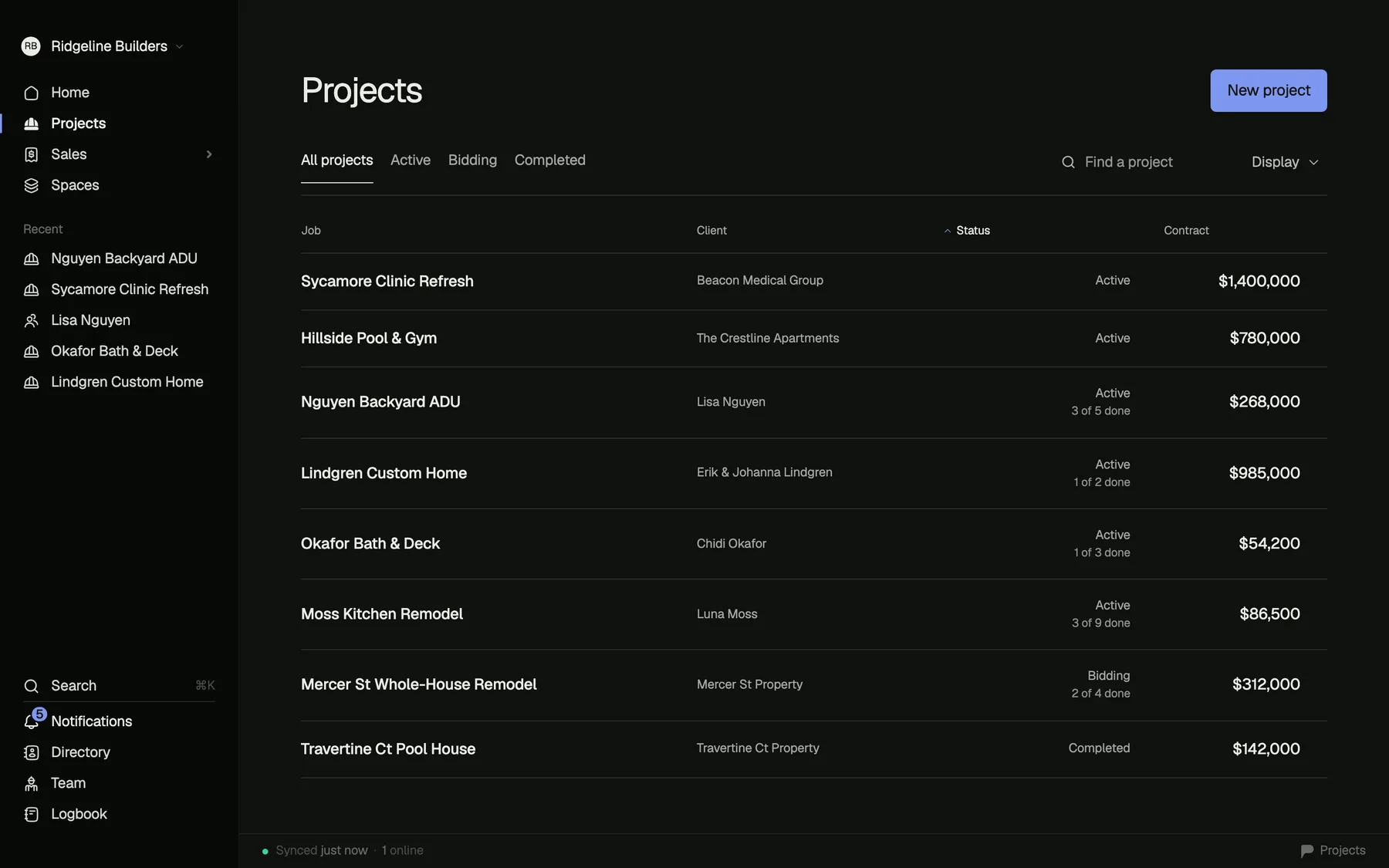The height and width of the screenshot is (868, 1389).
Task: Click the Projects hard-hat icon in sidebar
Action: point(31,123)
